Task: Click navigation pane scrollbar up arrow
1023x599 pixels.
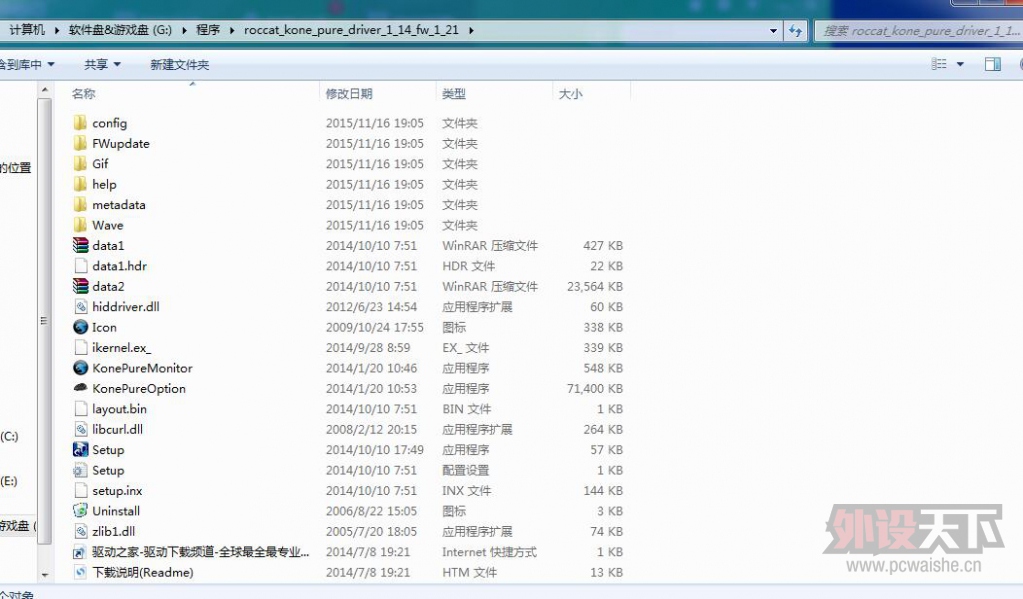Action: pyautogui.click(x=44, y=89)
